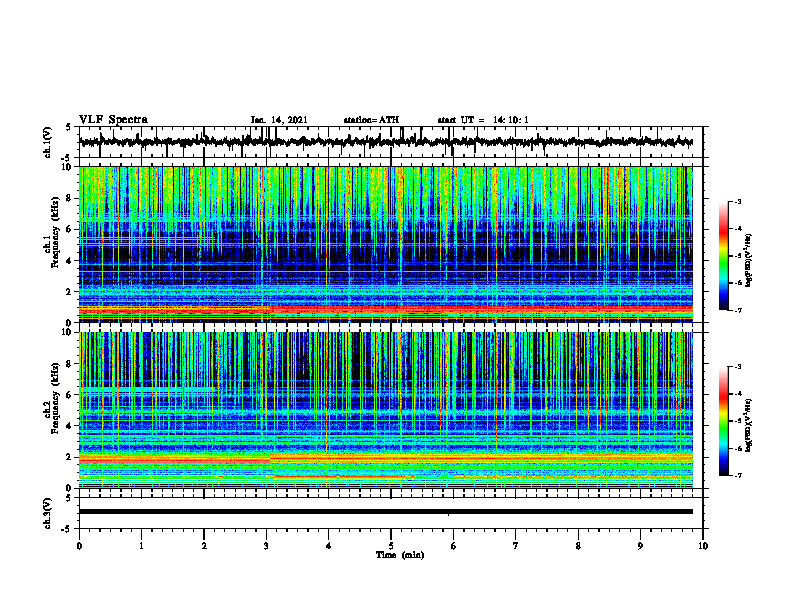Image resolution: width=792 pixels, height=612 pixels.
Task: Click the "-7" label on ch.2 color scale
Action: (737, 475)
